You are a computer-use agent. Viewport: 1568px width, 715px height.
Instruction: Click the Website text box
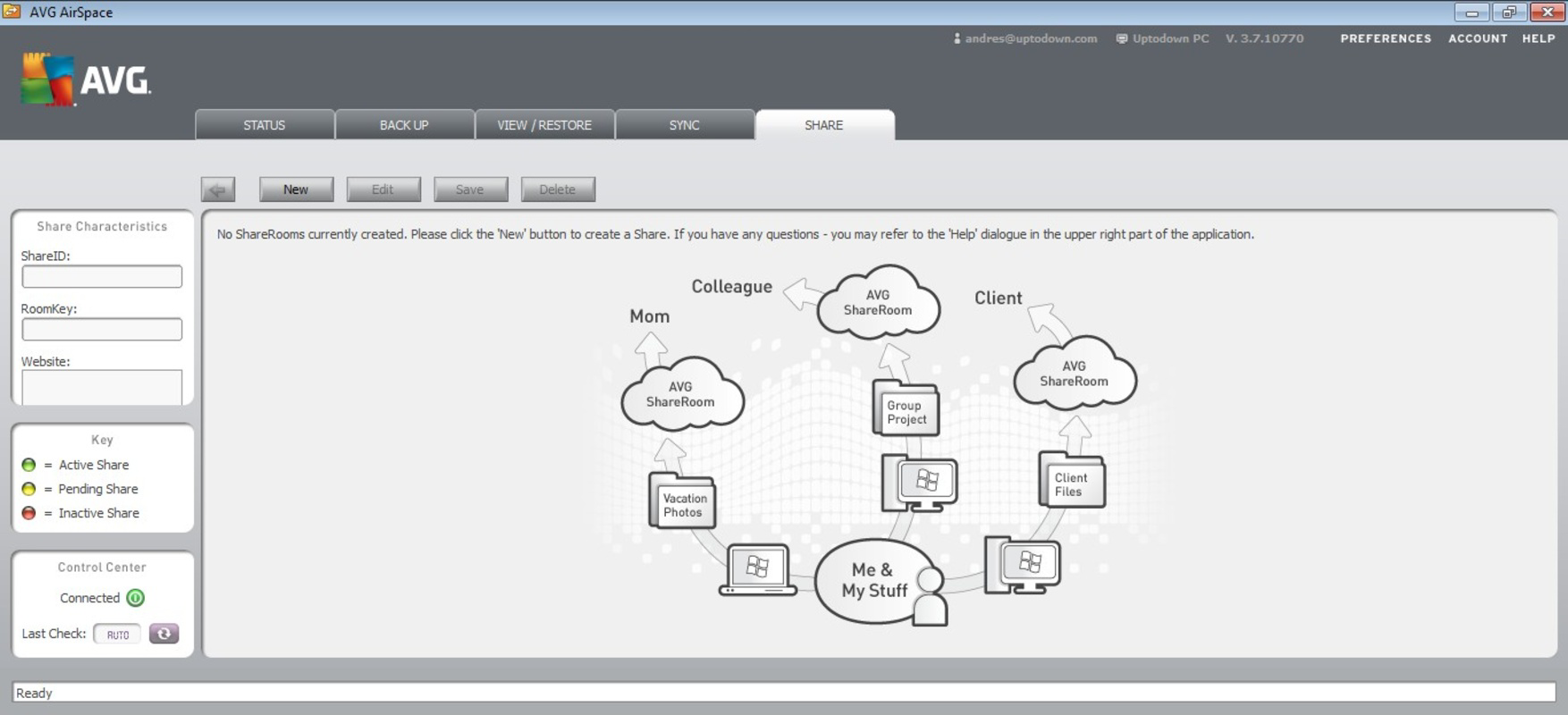(x=102, y=387)
